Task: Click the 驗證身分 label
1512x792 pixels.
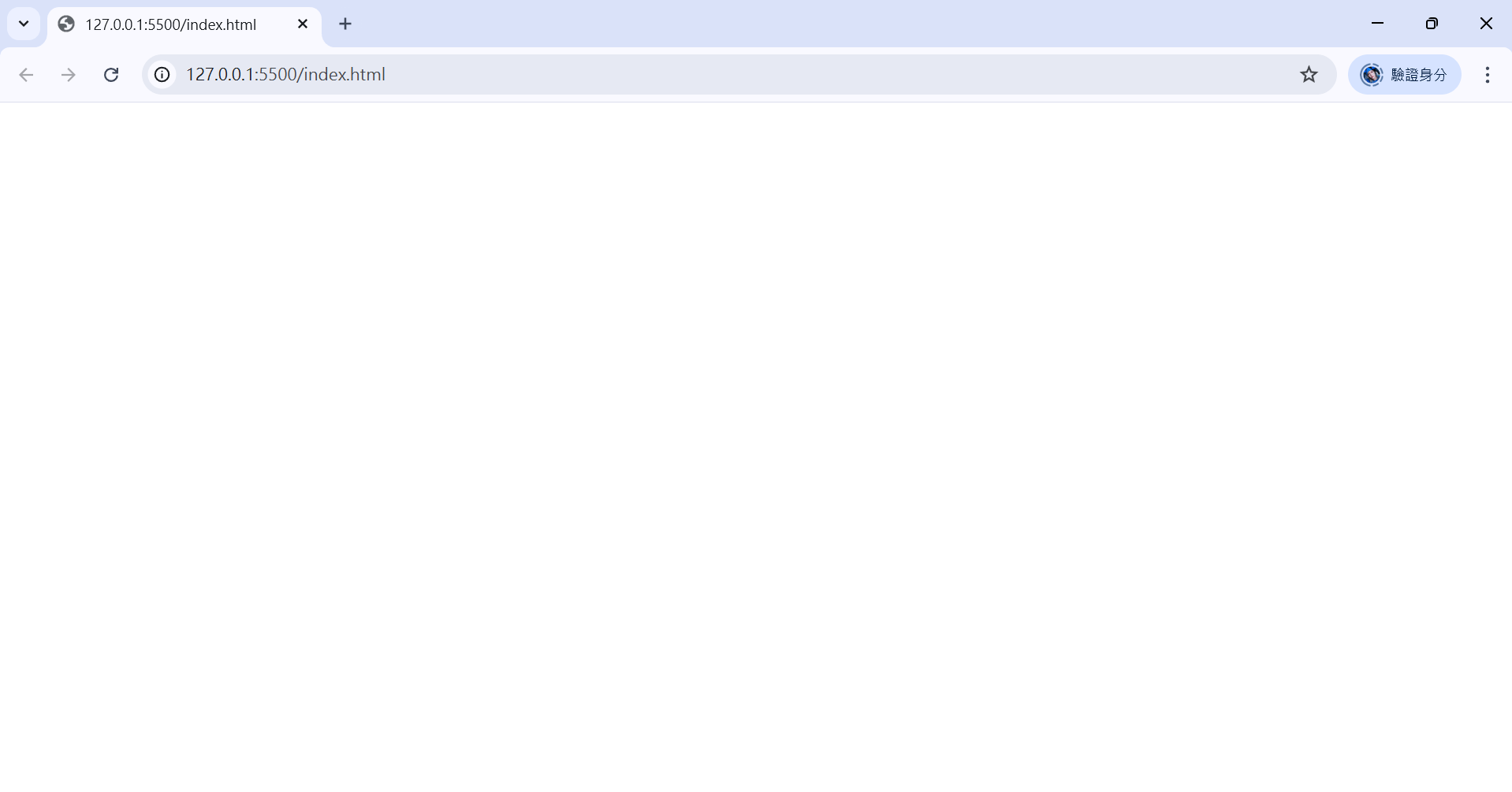Action: 1419,75
